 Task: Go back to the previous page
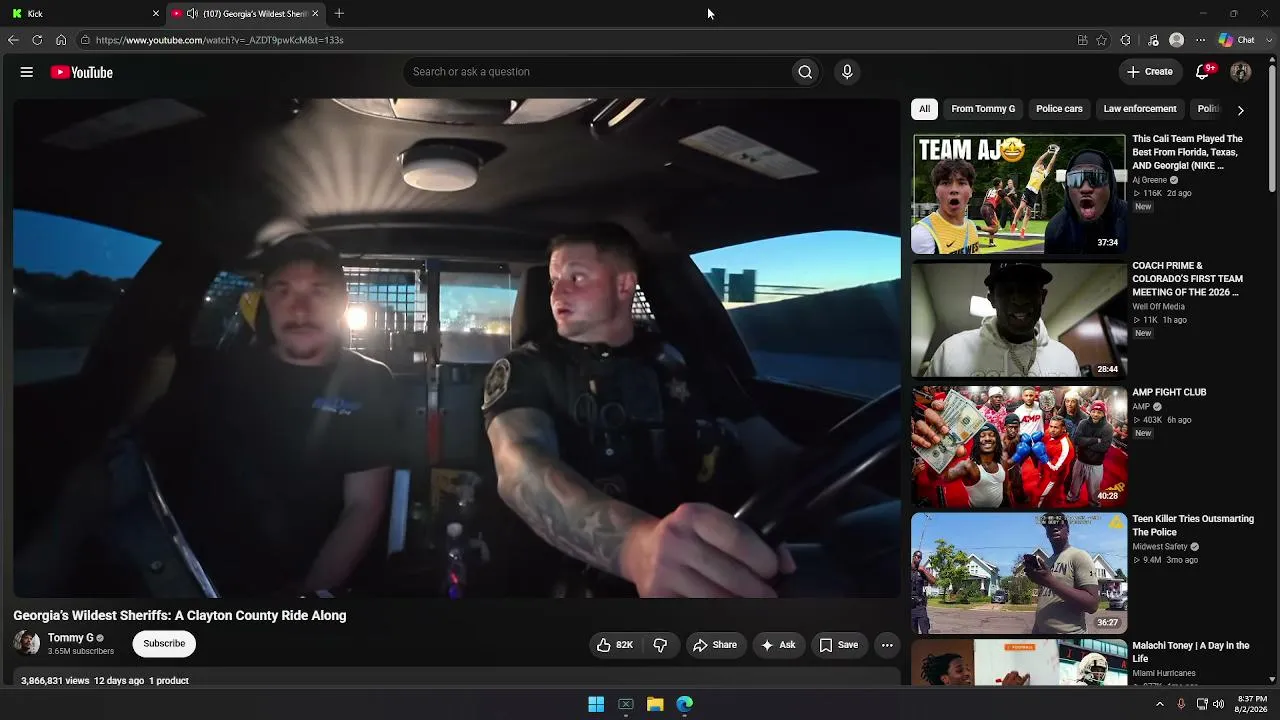[13, 40]
